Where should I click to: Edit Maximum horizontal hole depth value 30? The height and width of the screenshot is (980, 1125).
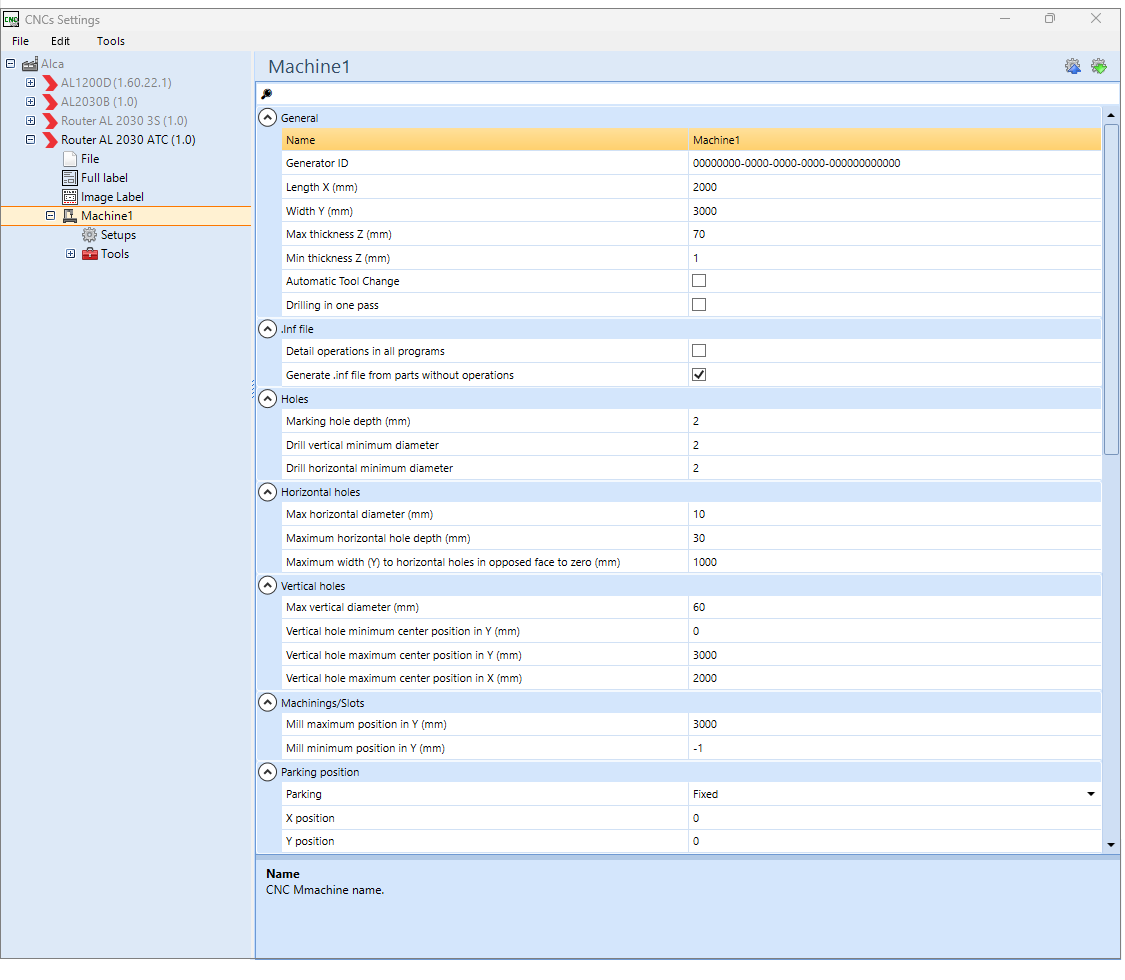tap(895, 538)
